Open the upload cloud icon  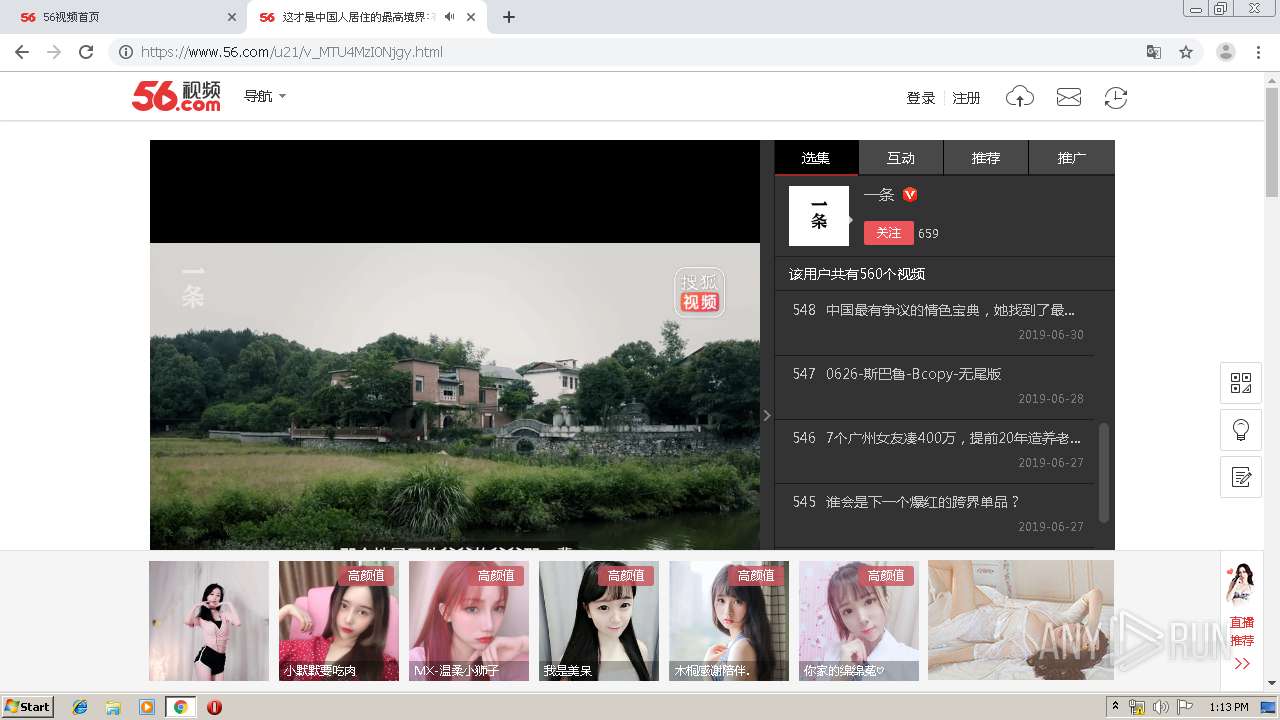pos(1019,97)
